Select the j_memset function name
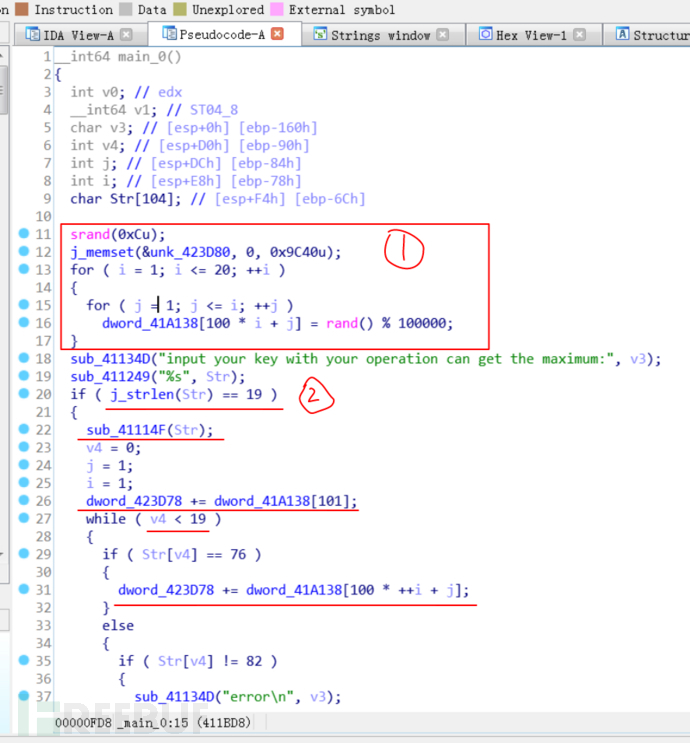Image resolution: width=690 pixels, height=743 pixels. (x=104, y=252)
